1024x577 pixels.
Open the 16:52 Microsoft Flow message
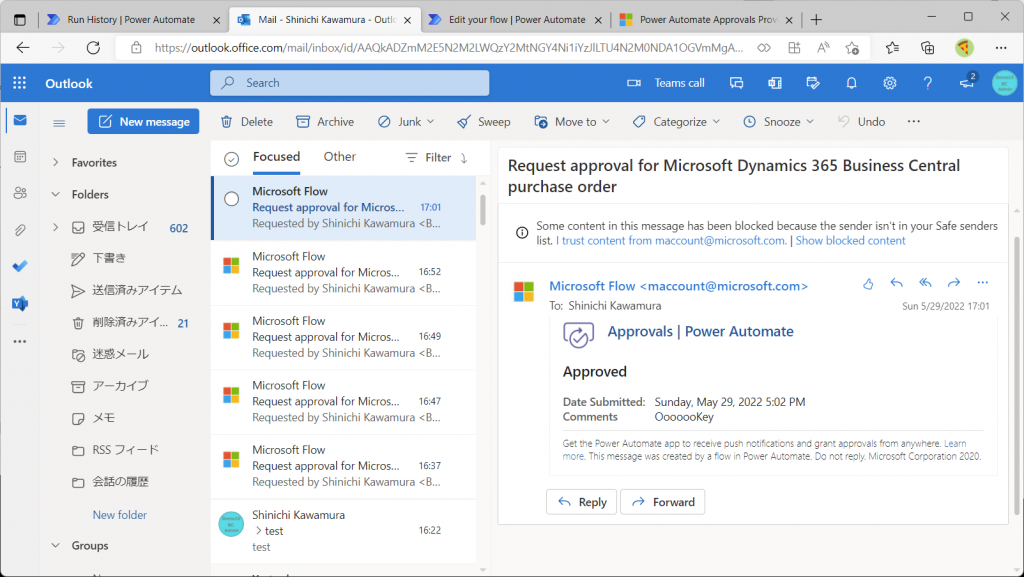click(x=344, y=272)
